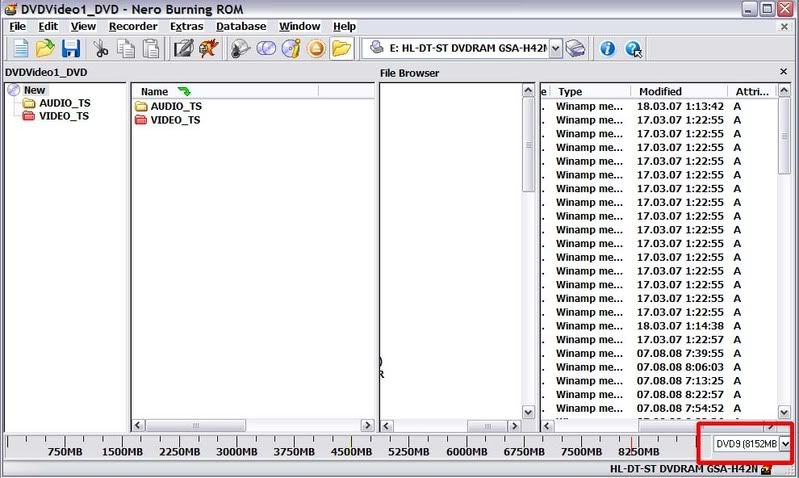Start burning with the flame Burn icon
Viewport: 799px width, 478px height.
coord(208,49)
